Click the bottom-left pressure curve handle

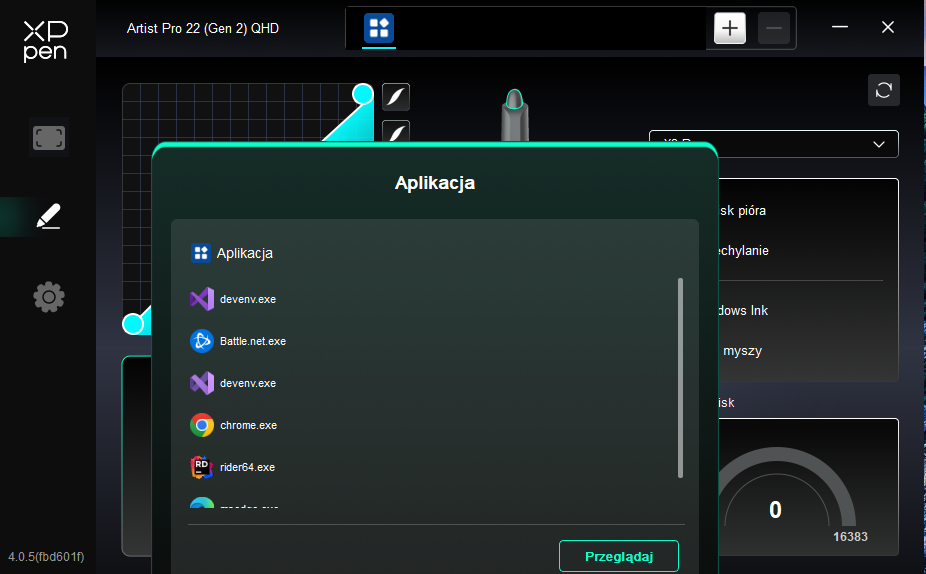133,323
